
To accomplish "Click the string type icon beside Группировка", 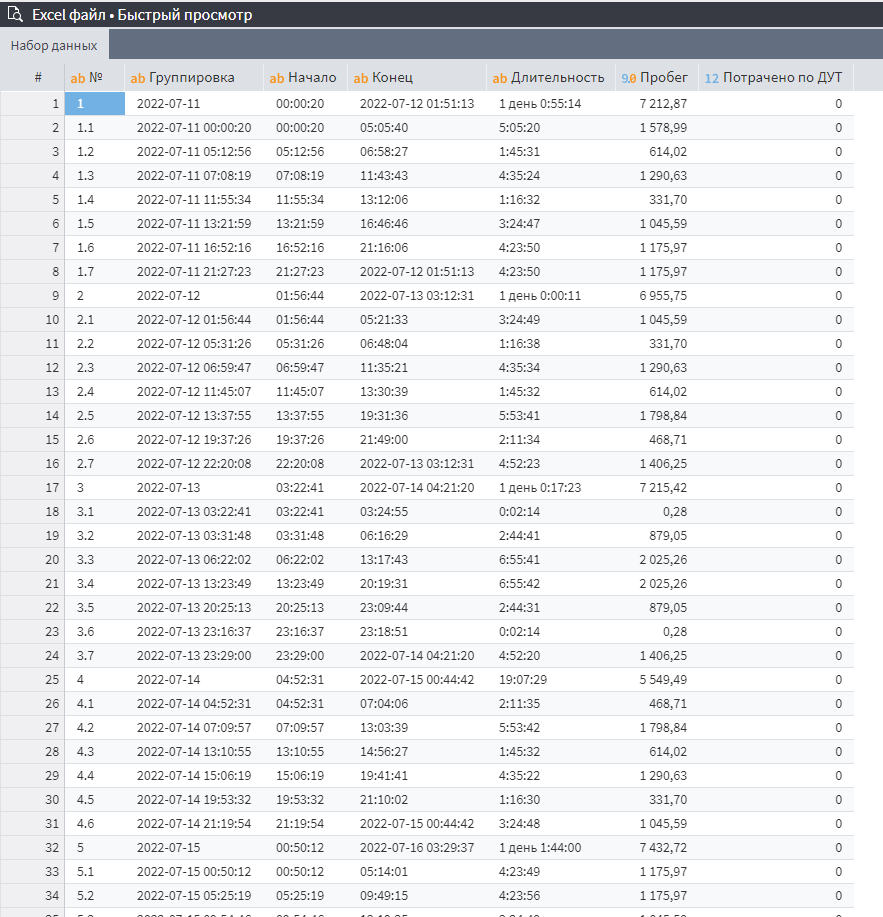I will pyautogui.click(x=137, y=78).
